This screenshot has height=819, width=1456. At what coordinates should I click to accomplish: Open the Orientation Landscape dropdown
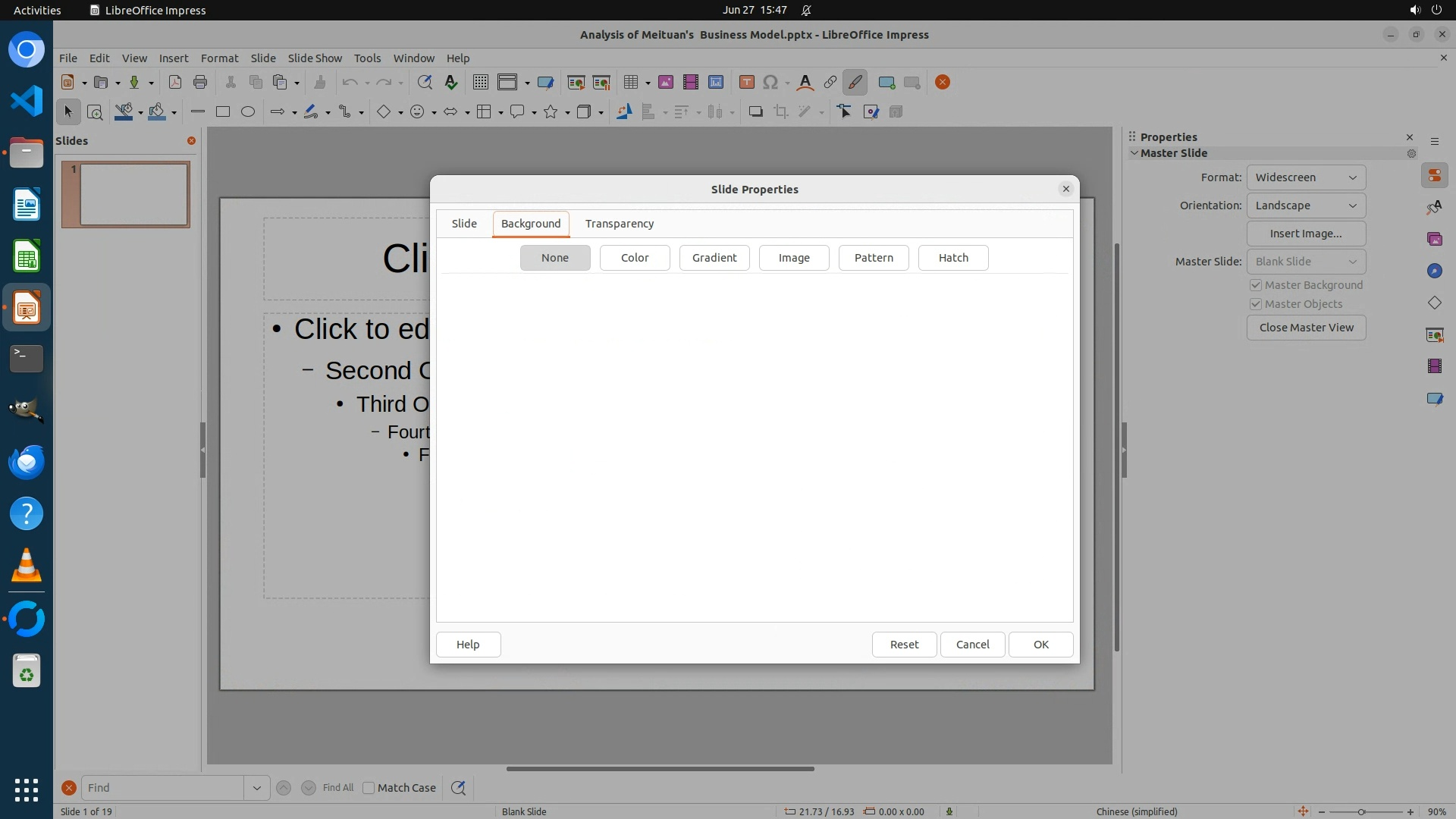pyautogui.click(x=1305, y=206)
